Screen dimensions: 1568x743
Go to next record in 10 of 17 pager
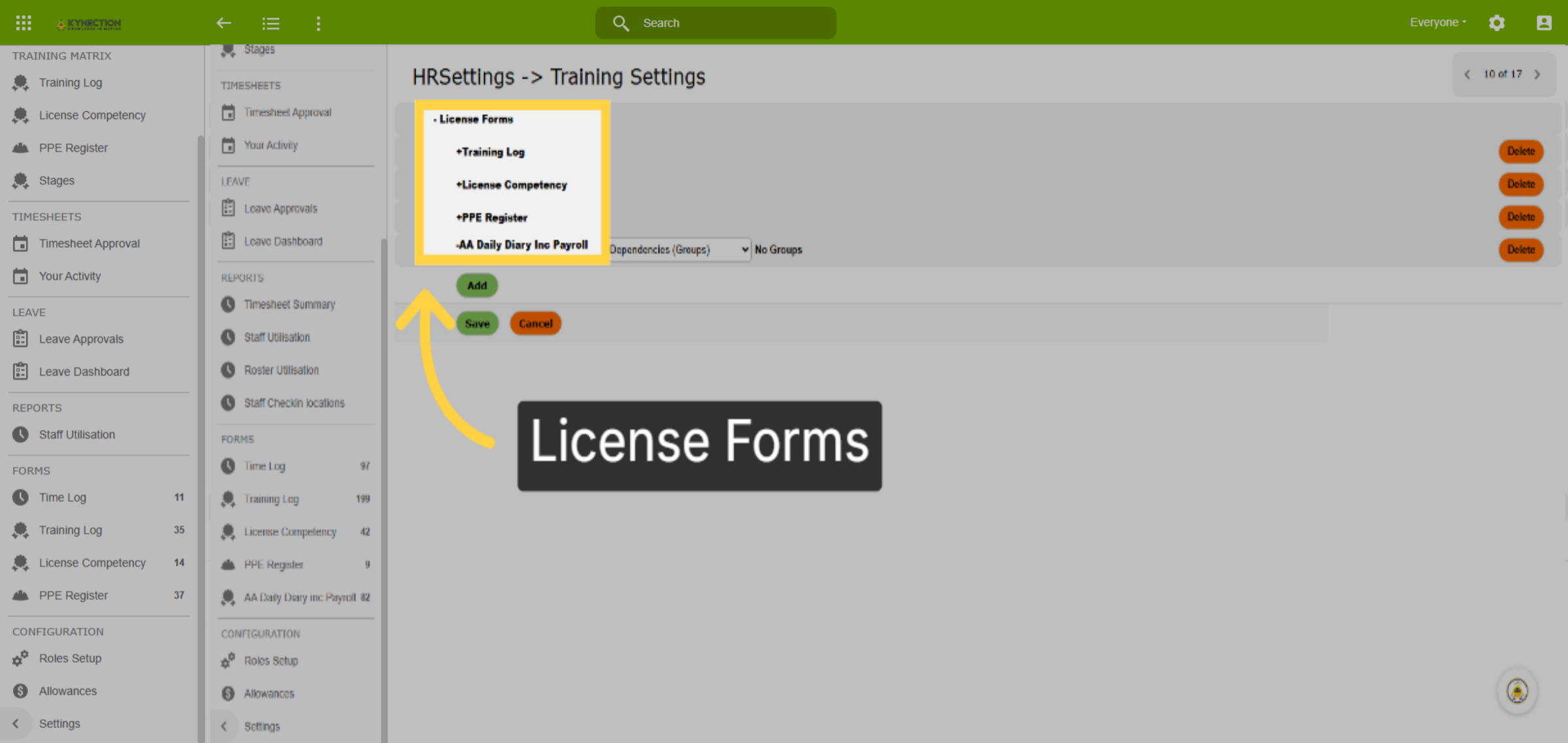click(x=1538, y=74)
